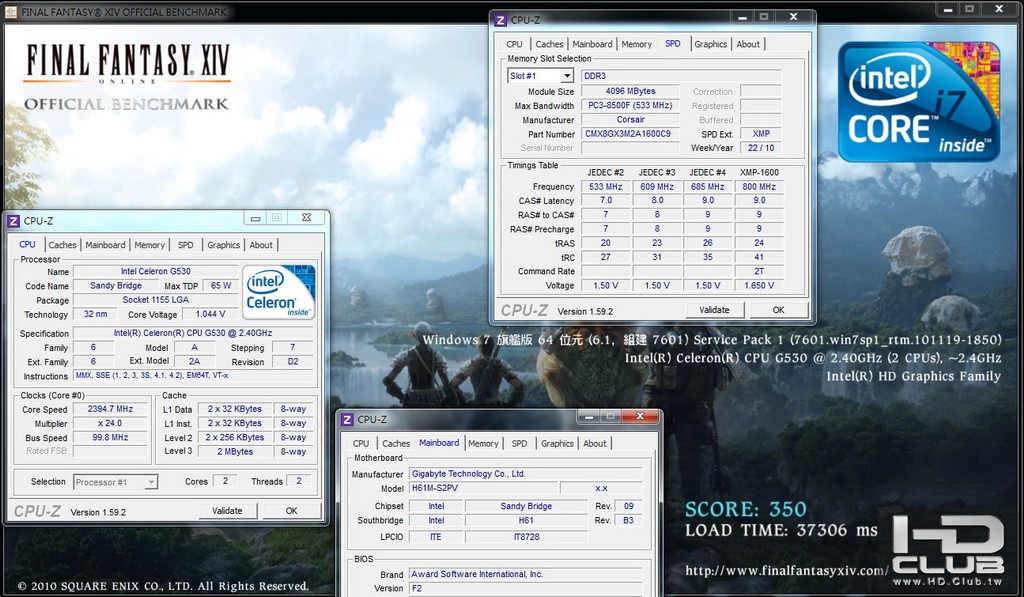
Task: Click the Core Speed value 2394.7 MHz
Action: pos(110,409)
